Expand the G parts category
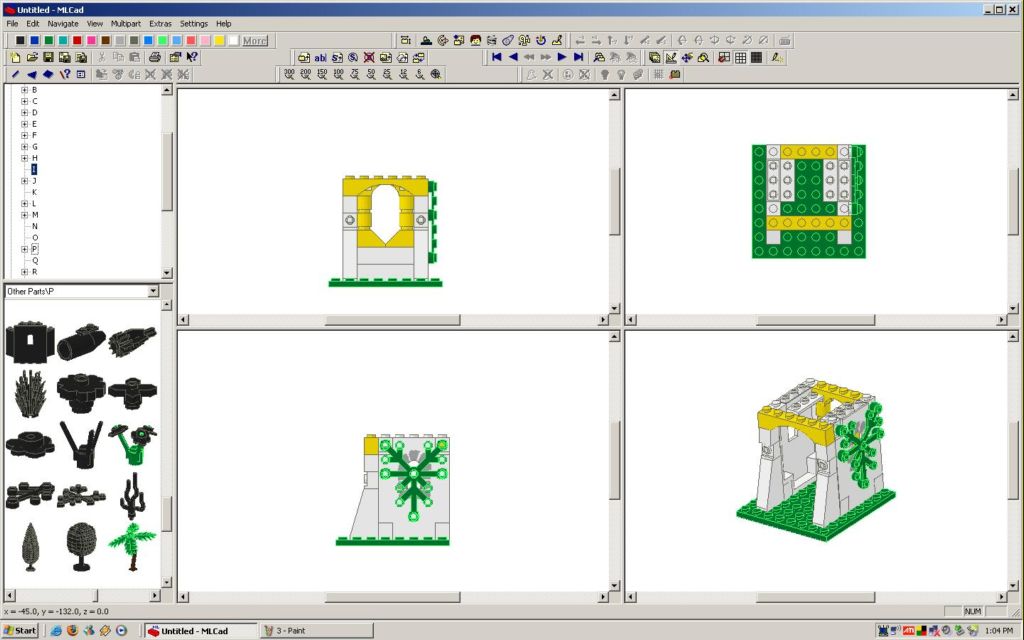The image size is (1024, 640). point(24,147)
